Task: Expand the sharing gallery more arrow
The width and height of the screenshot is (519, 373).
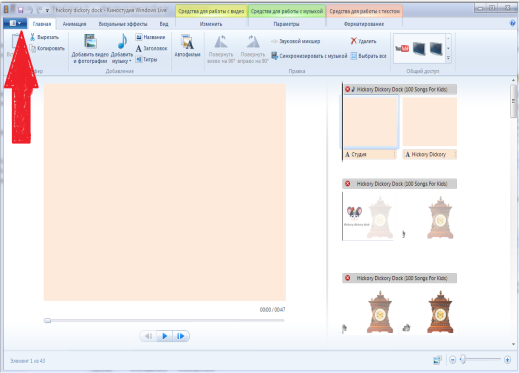Action: click(448, 58)
